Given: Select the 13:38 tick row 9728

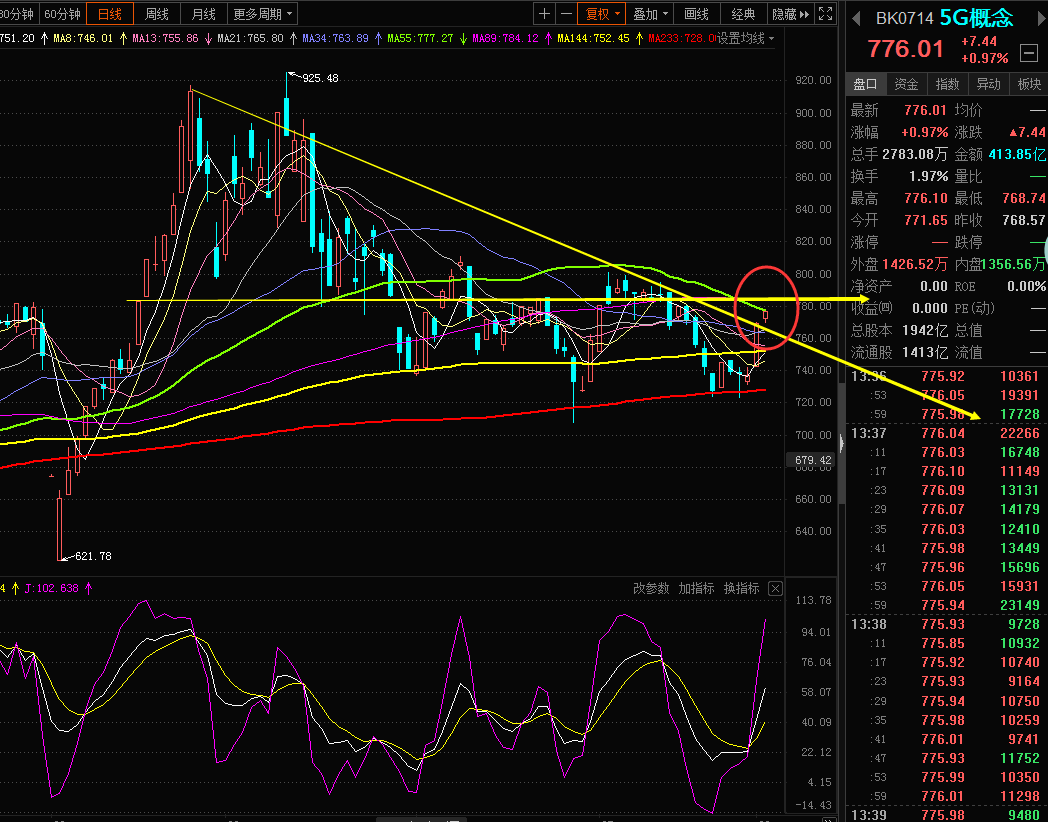Looking at the screenshot, I should tap(946, 624).
